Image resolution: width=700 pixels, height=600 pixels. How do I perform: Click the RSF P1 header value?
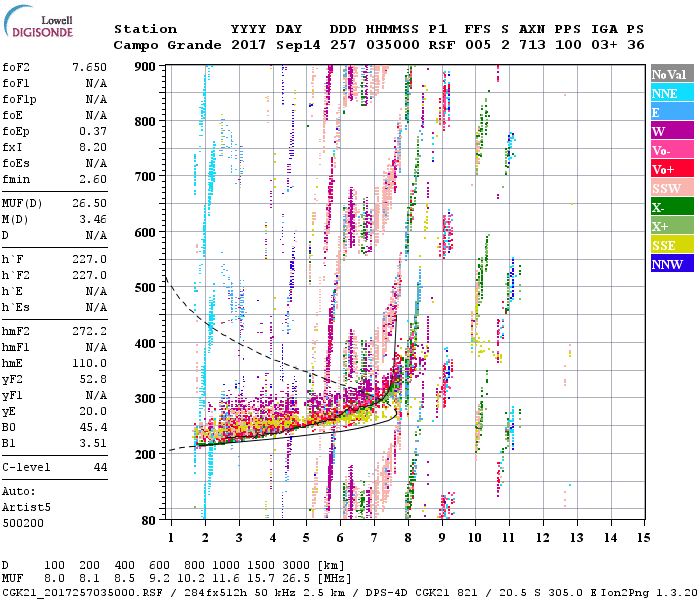click(442, 45)
